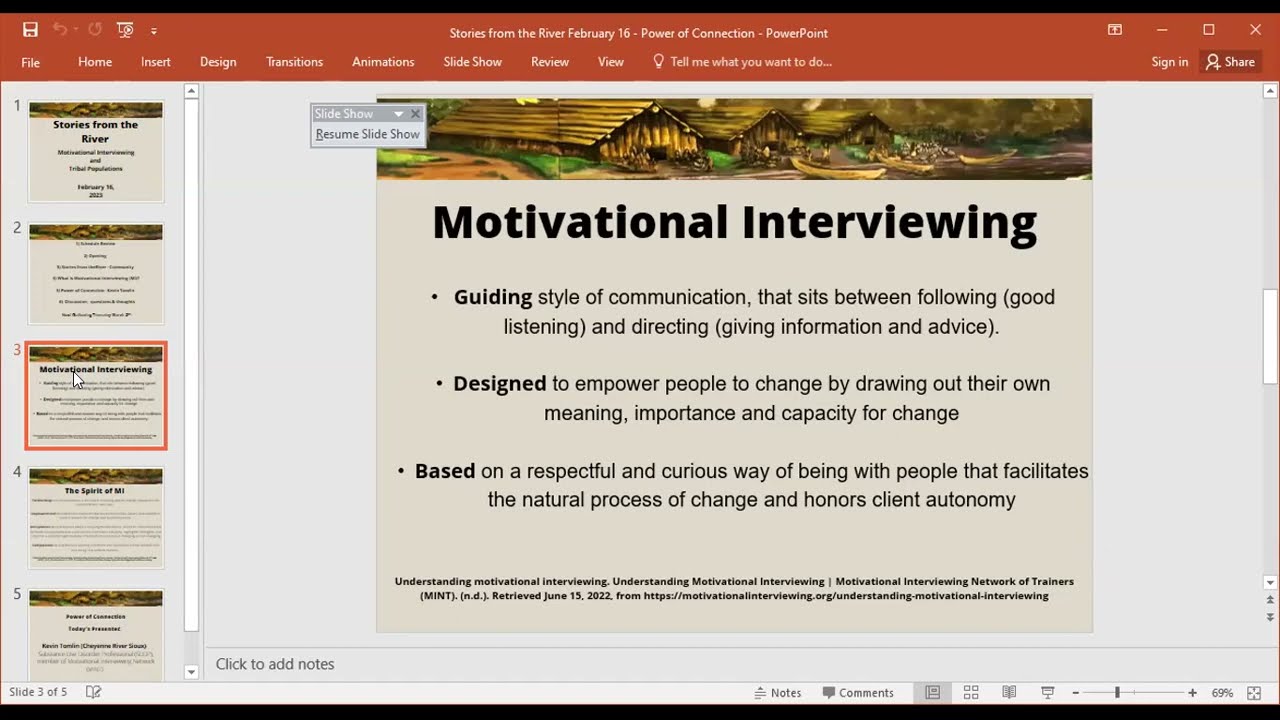
Task: Click the bullet starting with 'Designed'
Action: tap(742, 398)
